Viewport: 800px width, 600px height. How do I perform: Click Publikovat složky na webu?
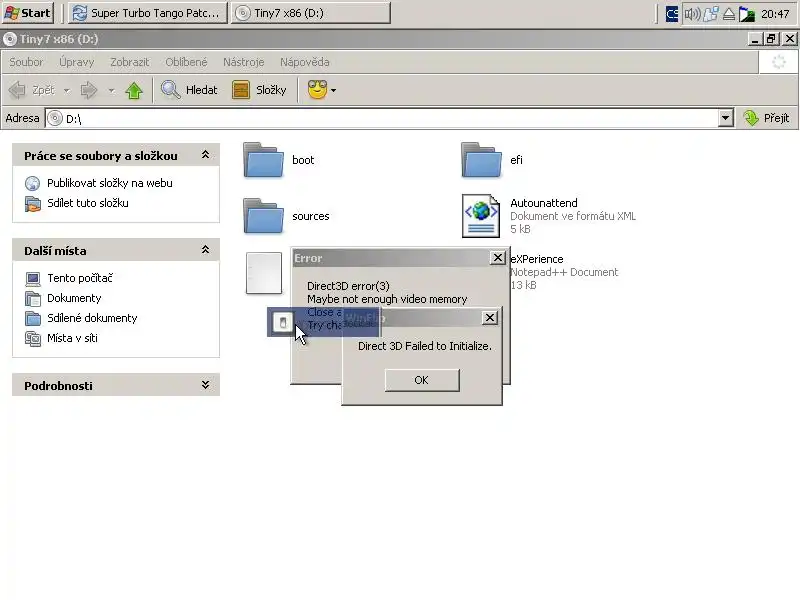[x=110, y=183]
